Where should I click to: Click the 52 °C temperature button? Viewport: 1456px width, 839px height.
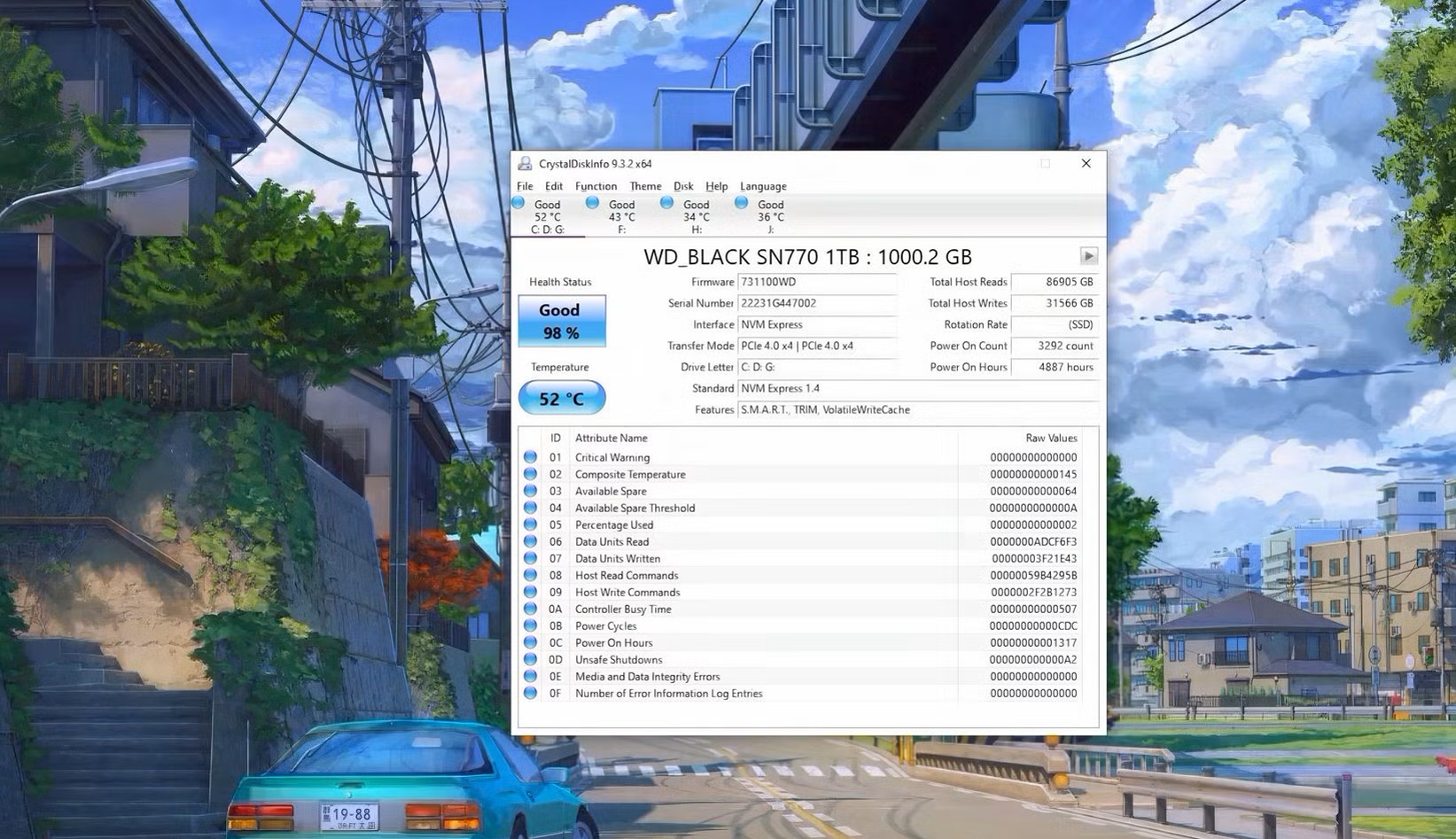[x=561, y=398]
